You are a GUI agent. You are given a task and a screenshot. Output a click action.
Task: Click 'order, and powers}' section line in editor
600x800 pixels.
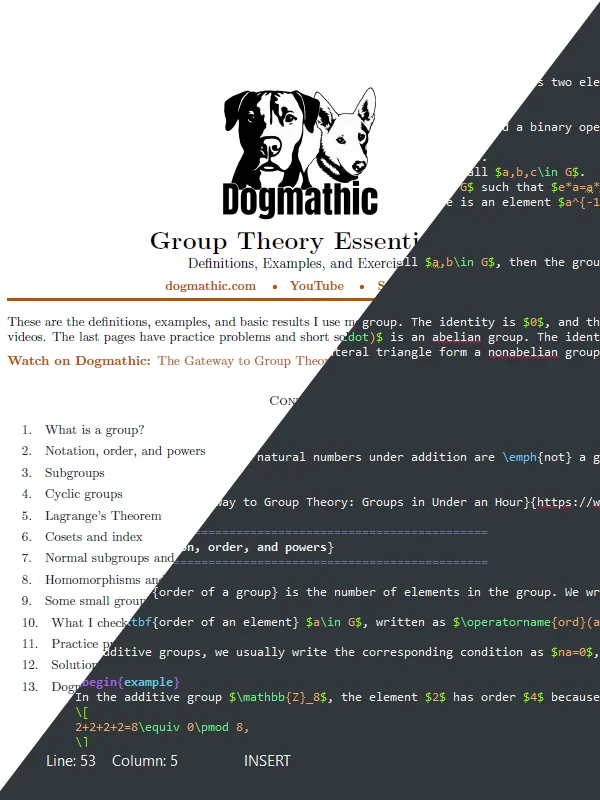(270, 547)
